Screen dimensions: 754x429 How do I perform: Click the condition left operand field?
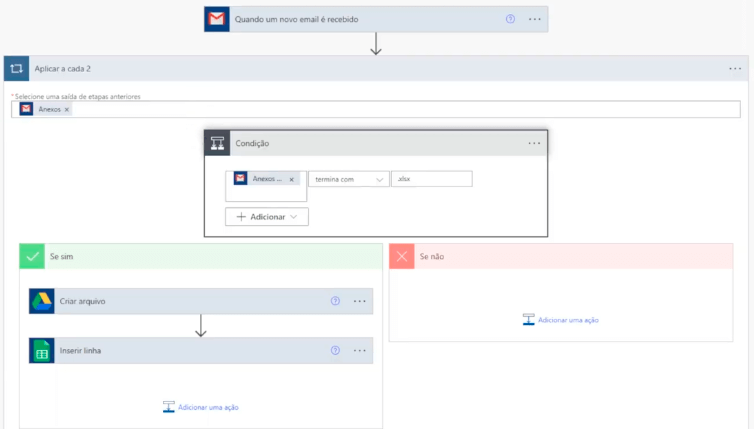(x=266, y=186)
